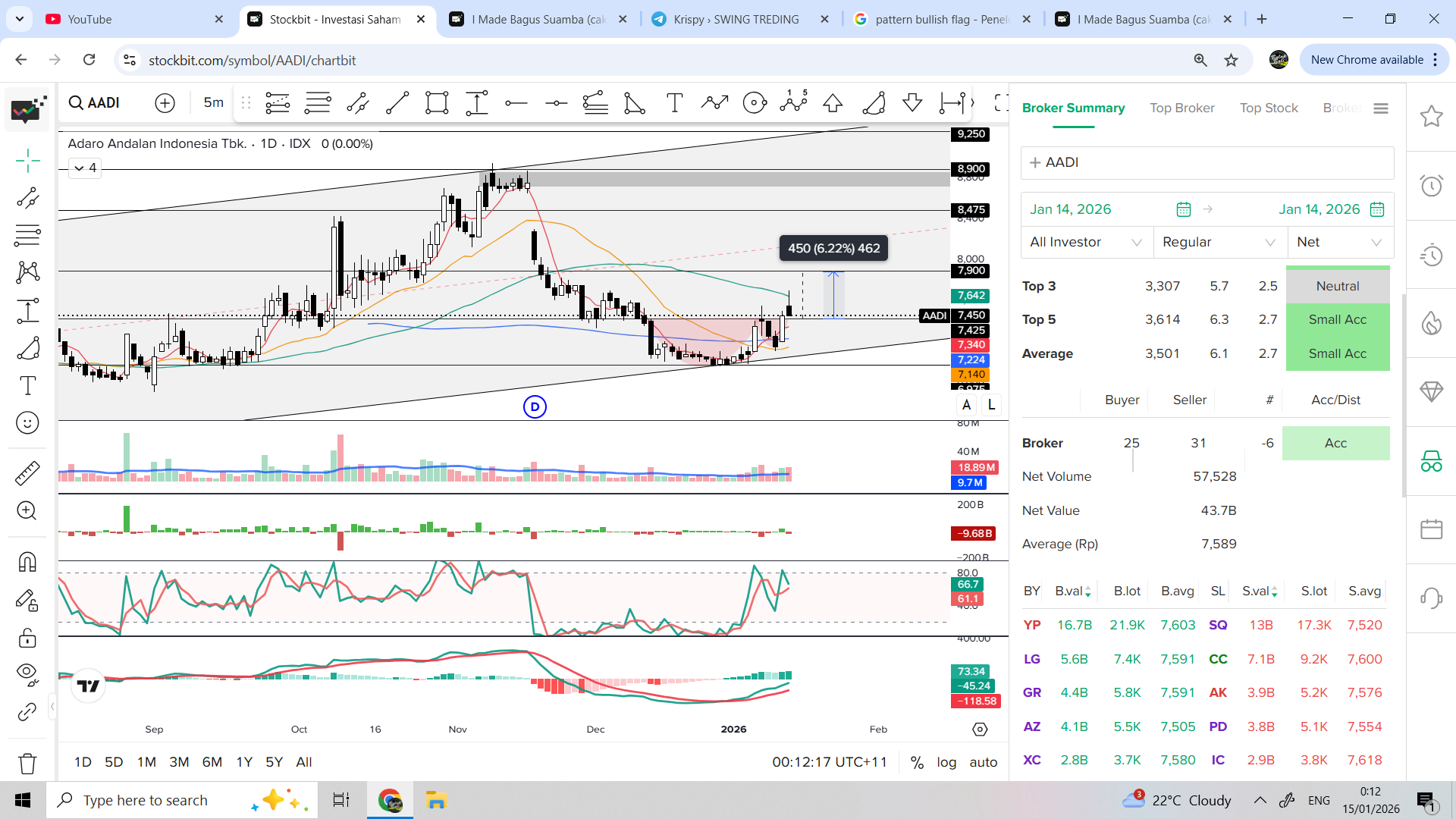Click the ruler measure tool
The width and height of the screenshot is (1456, 819).
click(x=27, y=473)
